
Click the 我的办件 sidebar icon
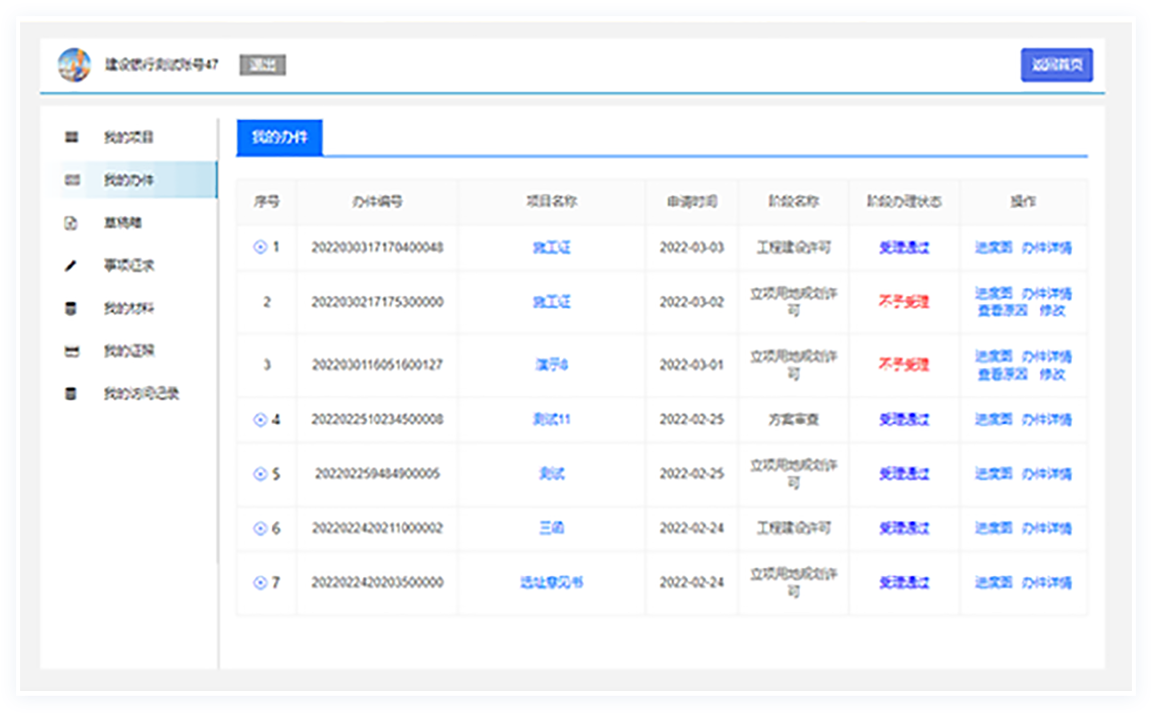click(x=71, y=181)
